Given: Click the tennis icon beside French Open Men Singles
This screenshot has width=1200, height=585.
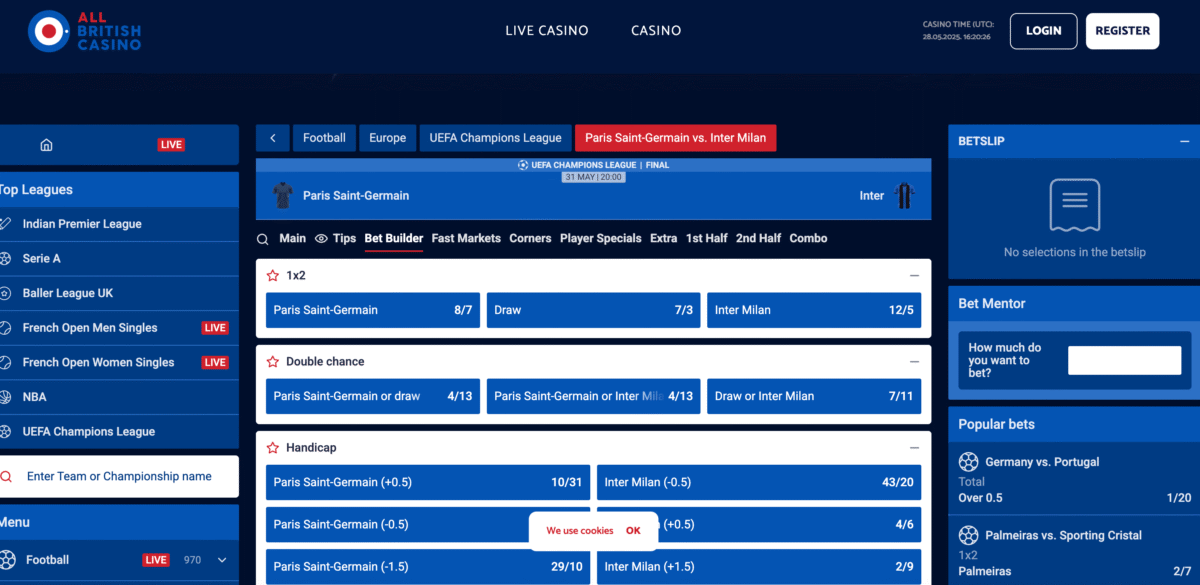Looking at the screenshot, I should pyautogui.click(x=5, y=328).
